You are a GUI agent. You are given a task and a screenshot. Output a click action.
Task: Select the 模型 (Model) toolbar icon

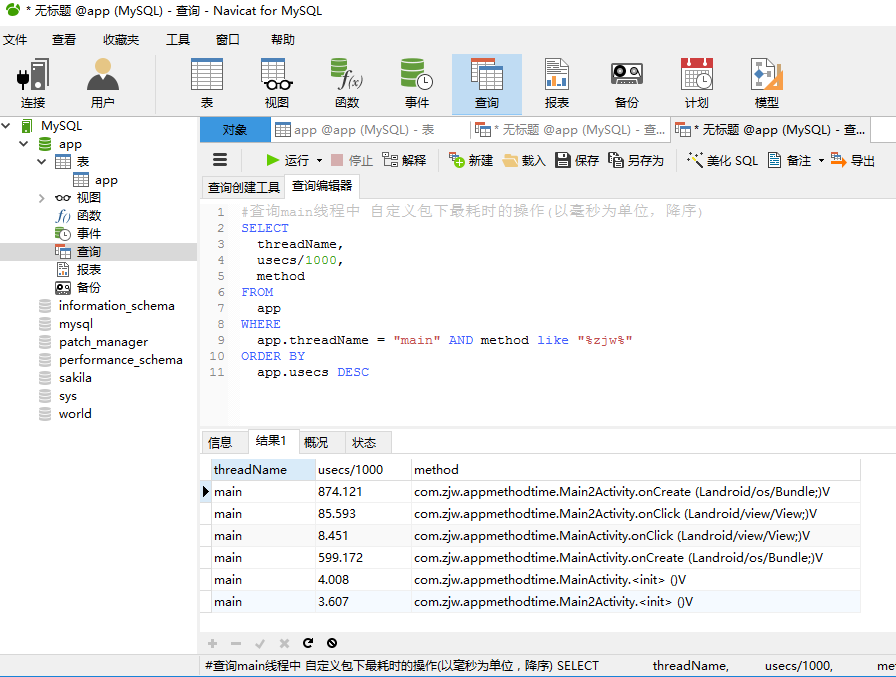pyautogui.click(x=766, y=84)
